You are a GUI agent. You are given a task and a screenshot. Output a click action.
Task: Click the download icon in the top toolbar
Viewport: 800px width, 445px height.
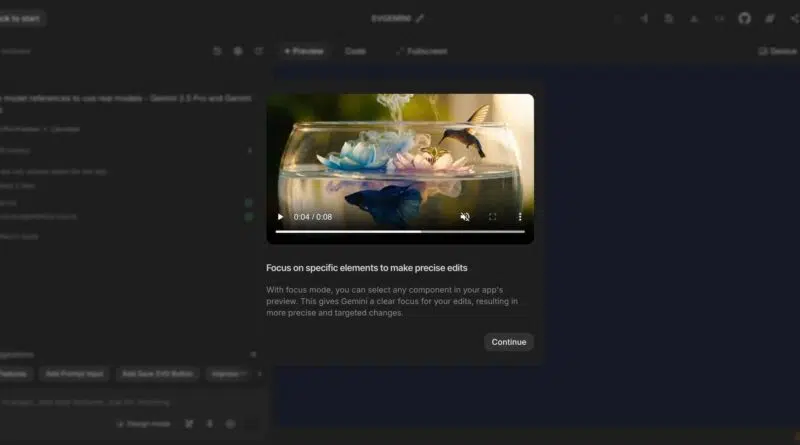click(694, 18)
